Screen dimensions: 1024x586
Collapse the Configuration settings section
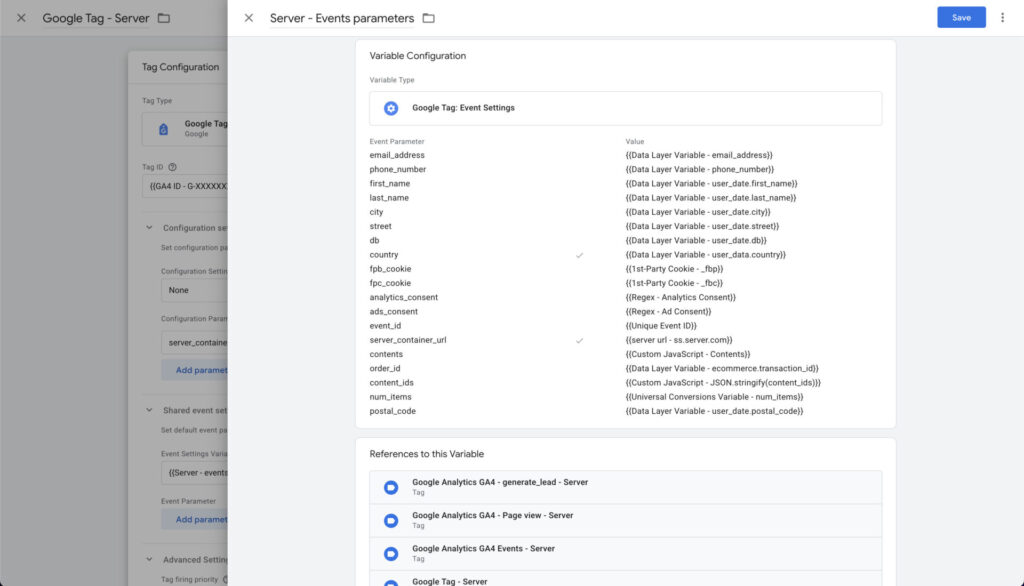pyautogui.click(x=149, y=228)
